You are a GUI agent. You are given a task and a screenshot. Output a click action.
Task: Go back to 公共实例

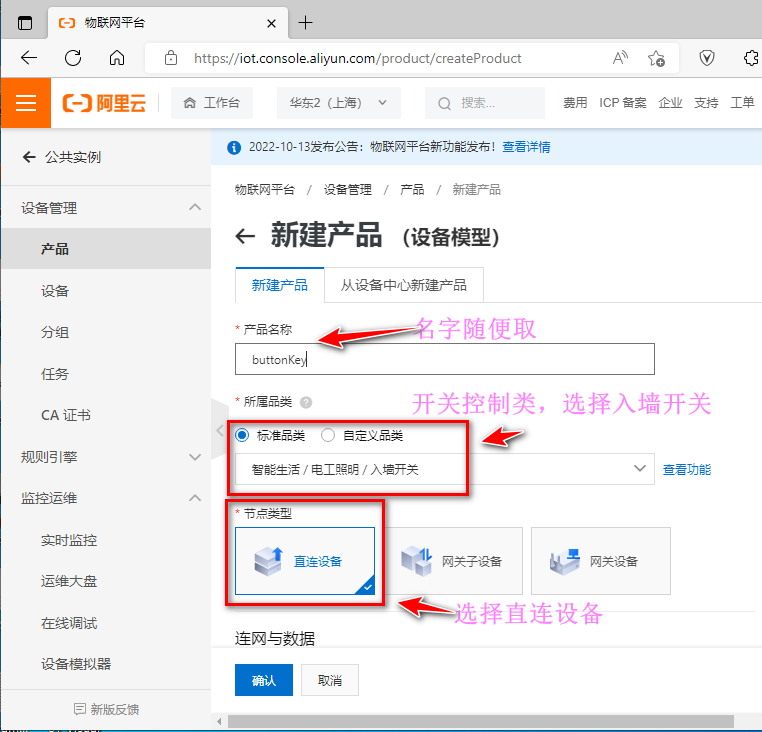click(62, 157)
